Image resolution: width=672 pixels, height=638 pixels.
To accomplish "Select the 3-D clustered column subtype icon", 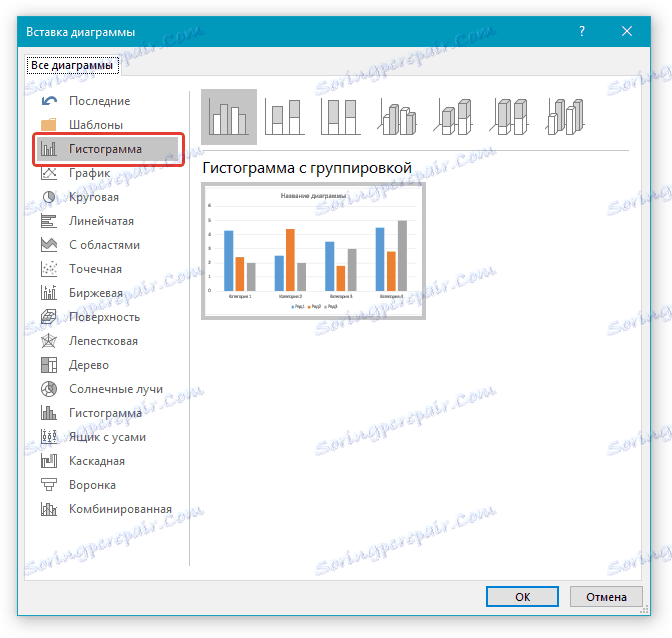I will pos(397,117).
